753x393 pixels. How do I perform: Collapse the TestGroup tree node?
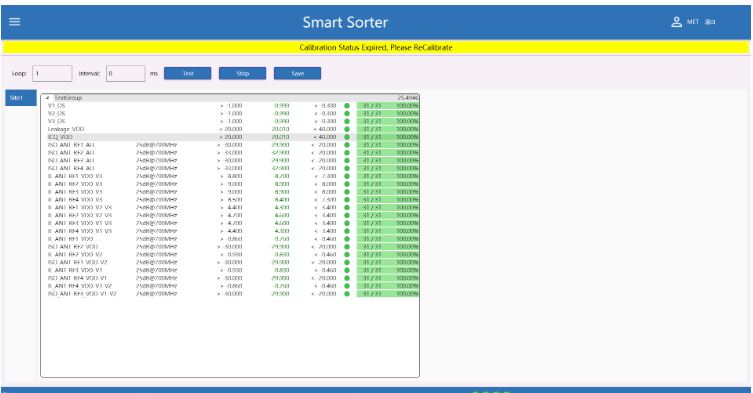click(x=47, y=98)
